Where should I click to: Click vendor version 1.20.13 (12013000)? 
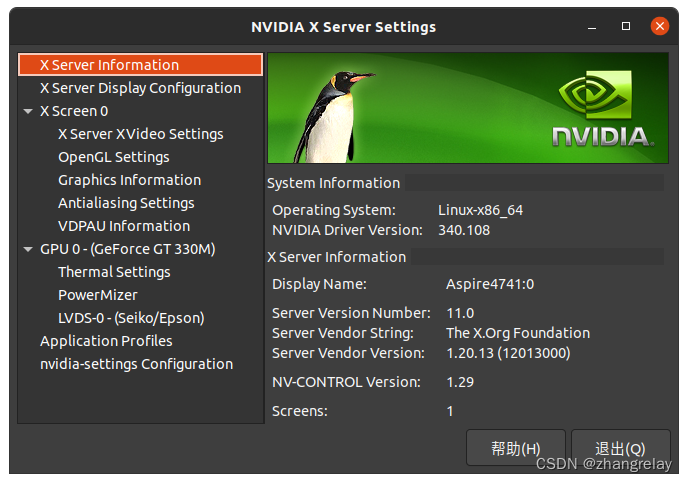coord(509,353)
